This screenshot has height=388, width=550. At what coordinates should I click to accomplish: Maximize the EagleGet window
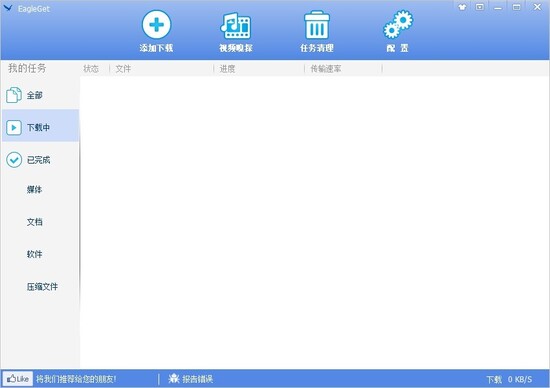516,7
